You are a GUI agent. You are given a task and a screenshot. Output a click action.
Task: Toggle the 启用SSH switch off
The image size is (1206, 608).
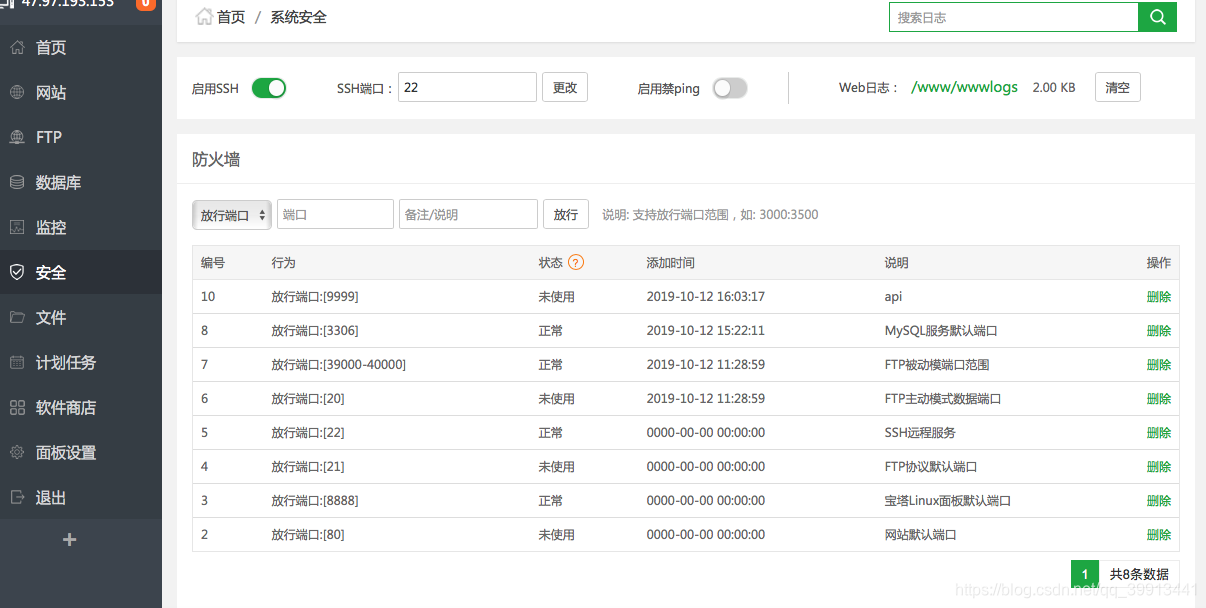click(x=269, y=88)
